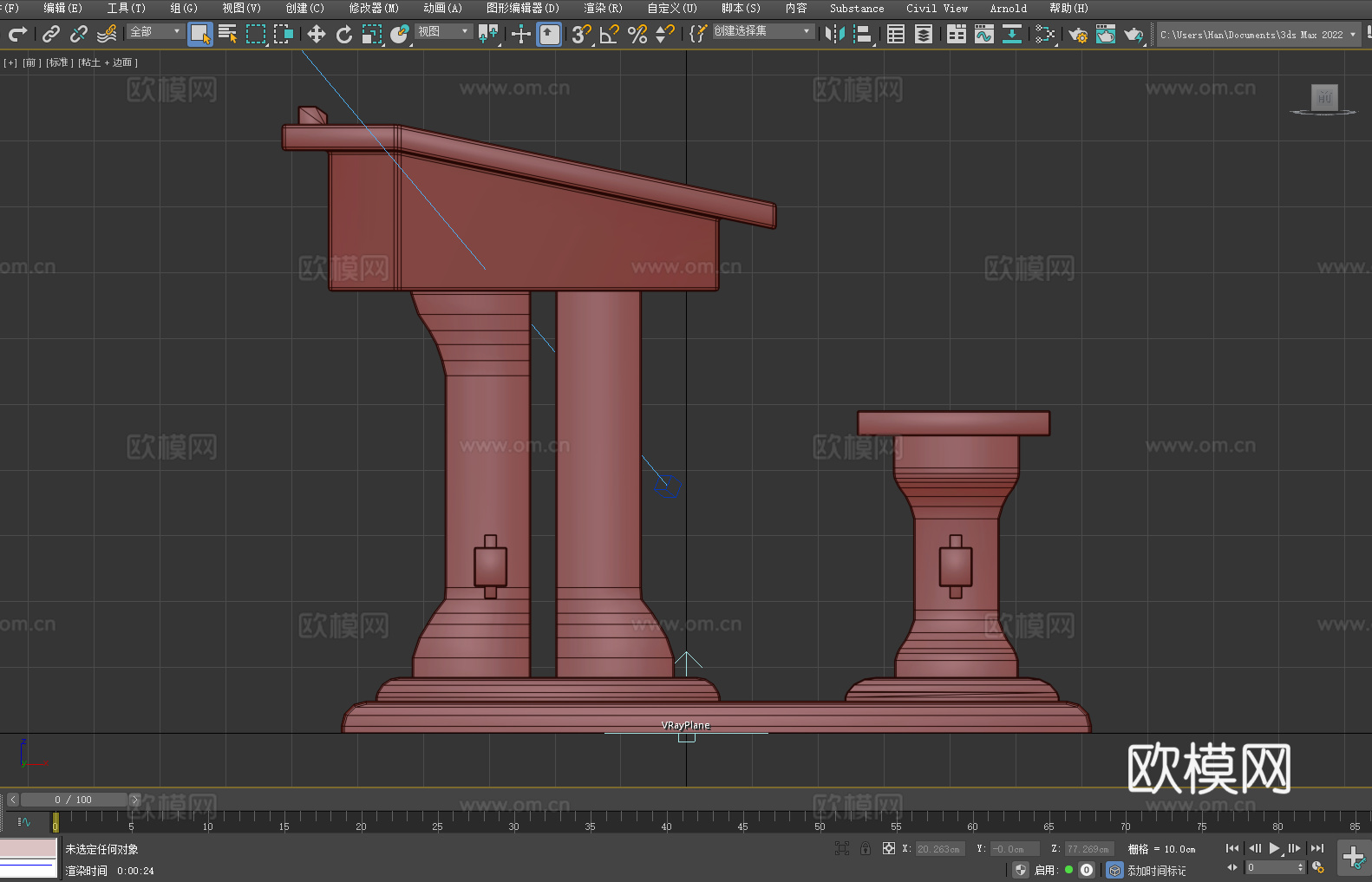
Task: Open project path dropdown C:\Users\Han
Action: 1258,35
